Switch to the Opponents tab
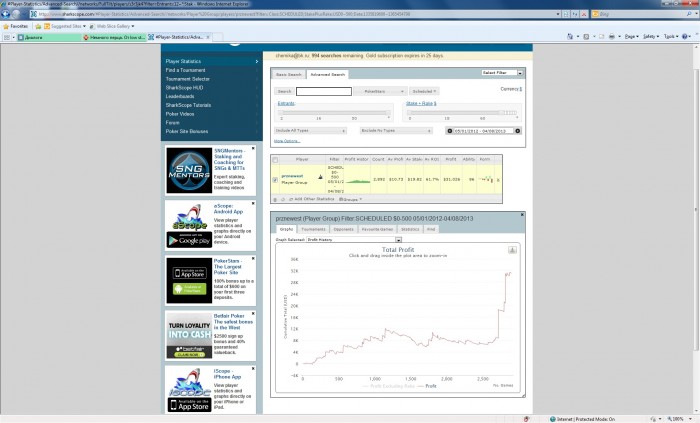 (x=343, y=229)
